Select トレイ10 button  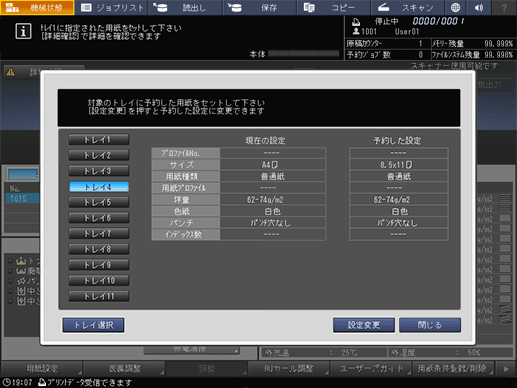[99, 280]
